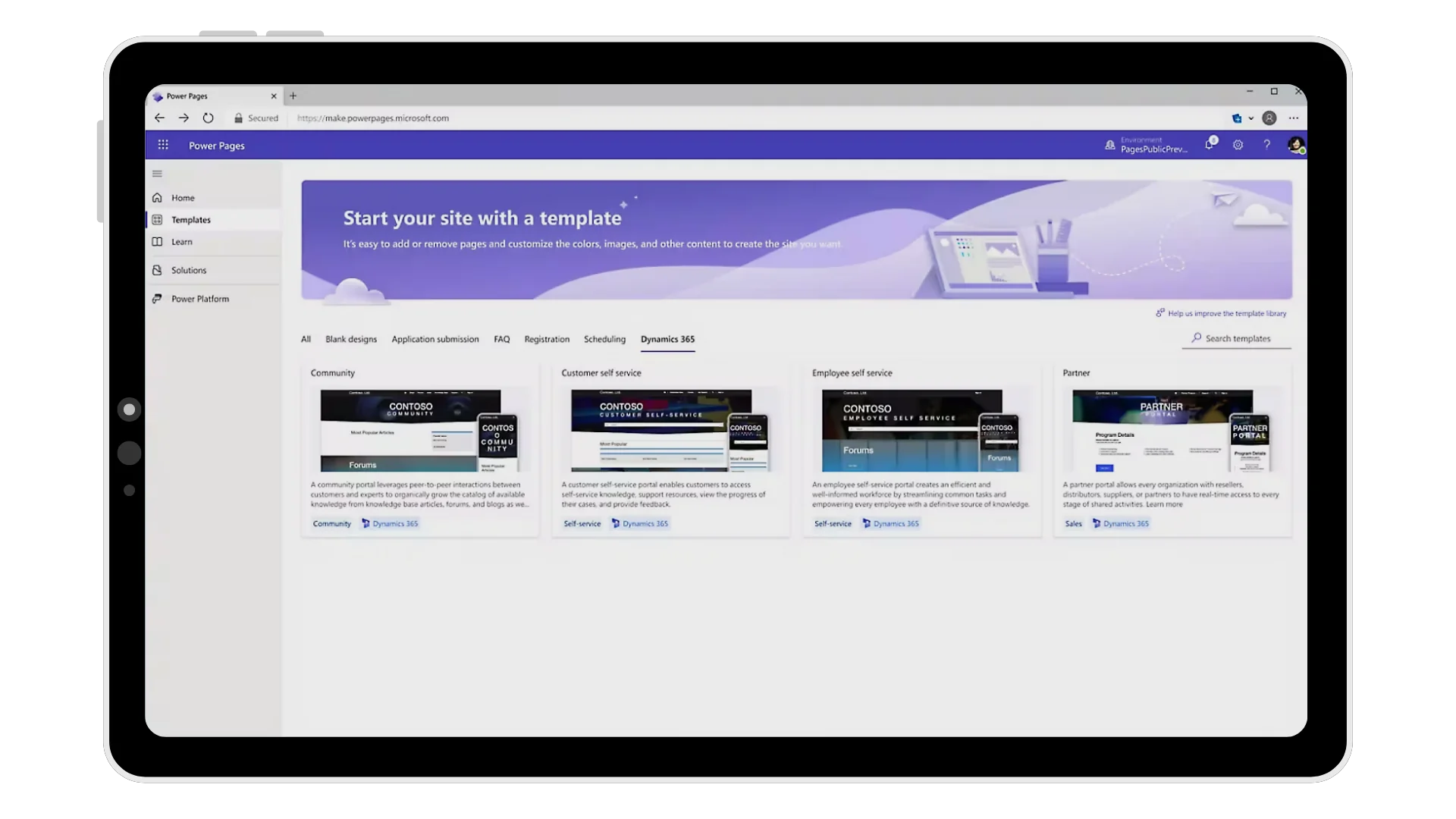Expand the extension dropdown arrow
This screenshot has width=1456, height=819.
[x=1251, y=118]
